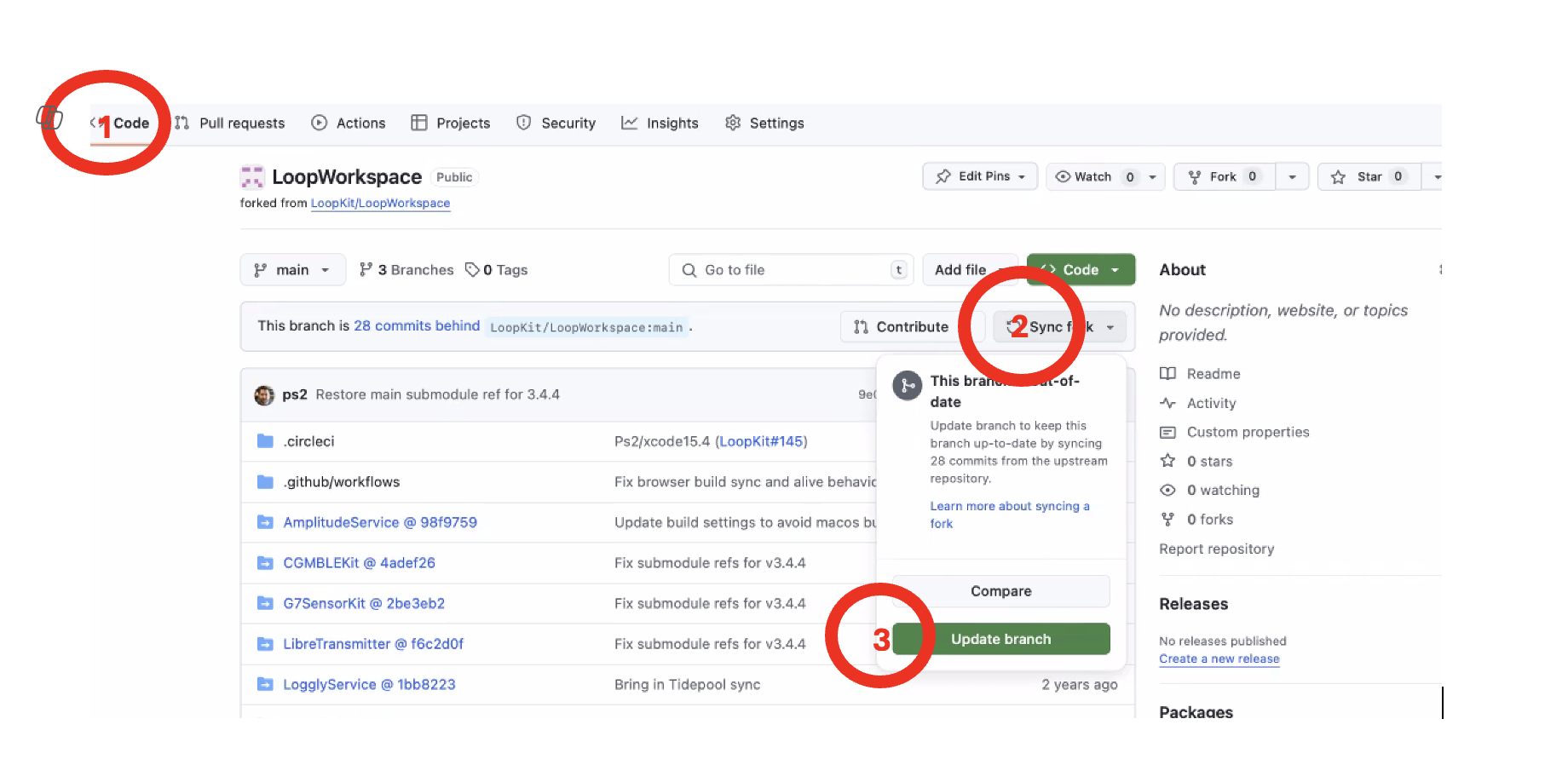Open the ps2 author profile link

point(295,394)
